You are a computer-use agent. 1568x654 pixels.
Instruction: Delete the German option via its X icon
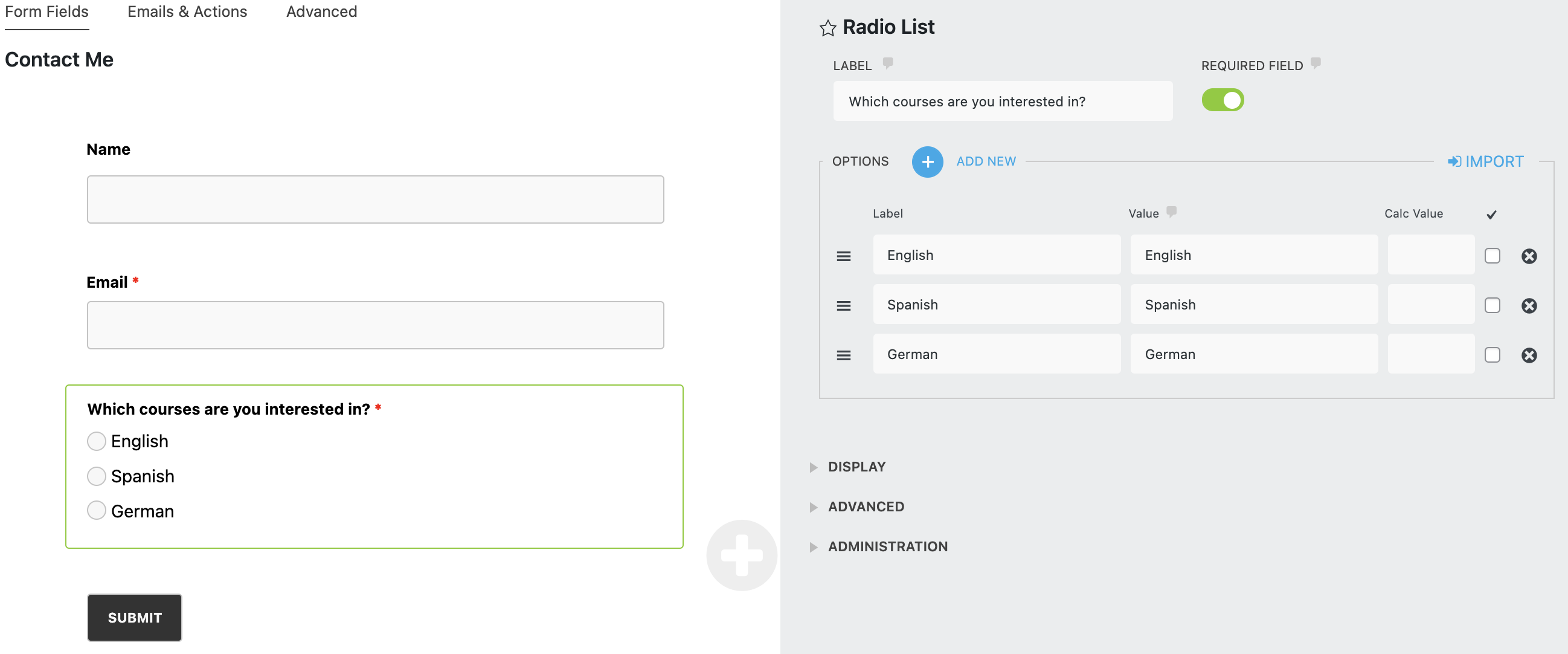pyautogui.click(x=1530, y=355)
